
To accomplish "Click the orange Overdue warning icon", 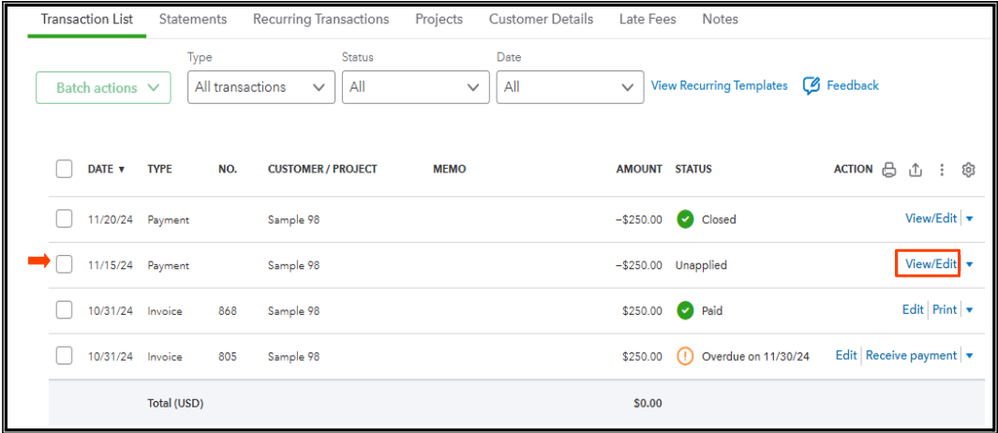I will (x=685, y=356).
